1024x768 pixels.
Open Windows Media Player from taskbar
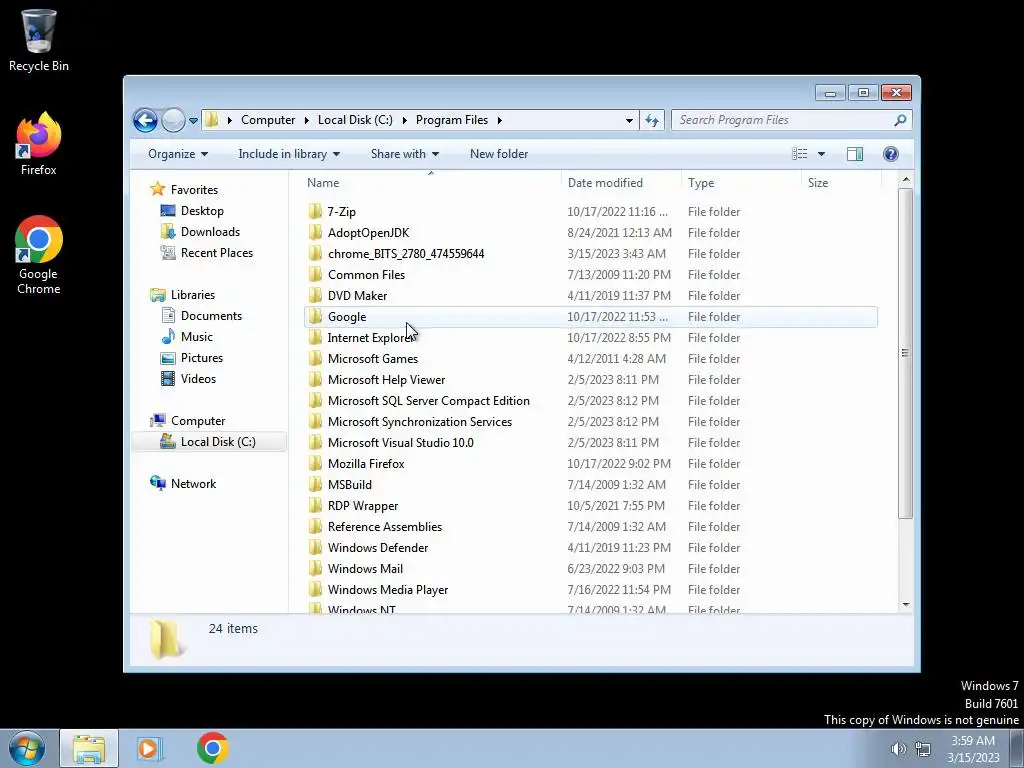click(150, 748)
